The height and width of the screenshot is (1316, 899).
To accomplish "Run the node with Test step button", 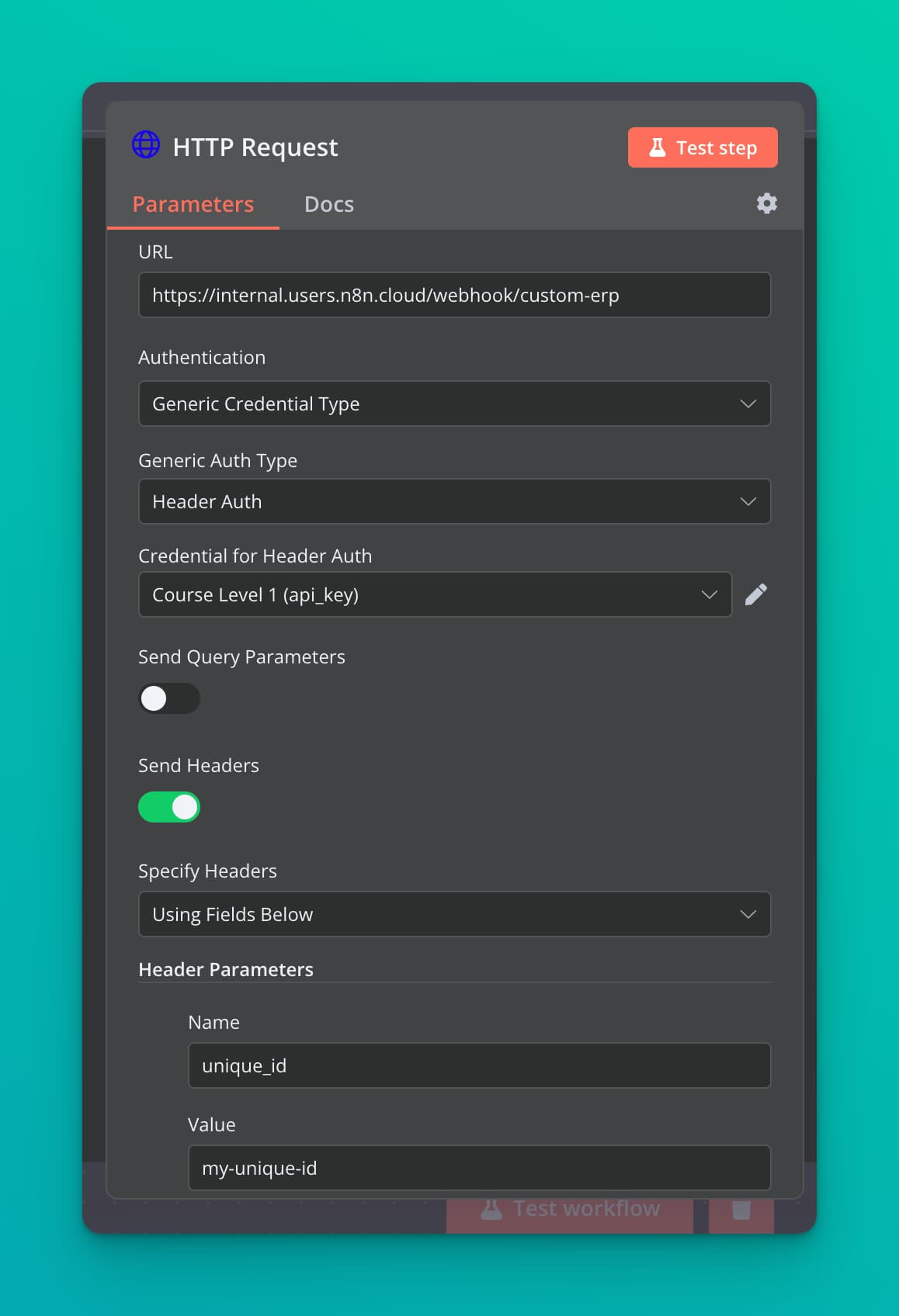I will 703,147.
